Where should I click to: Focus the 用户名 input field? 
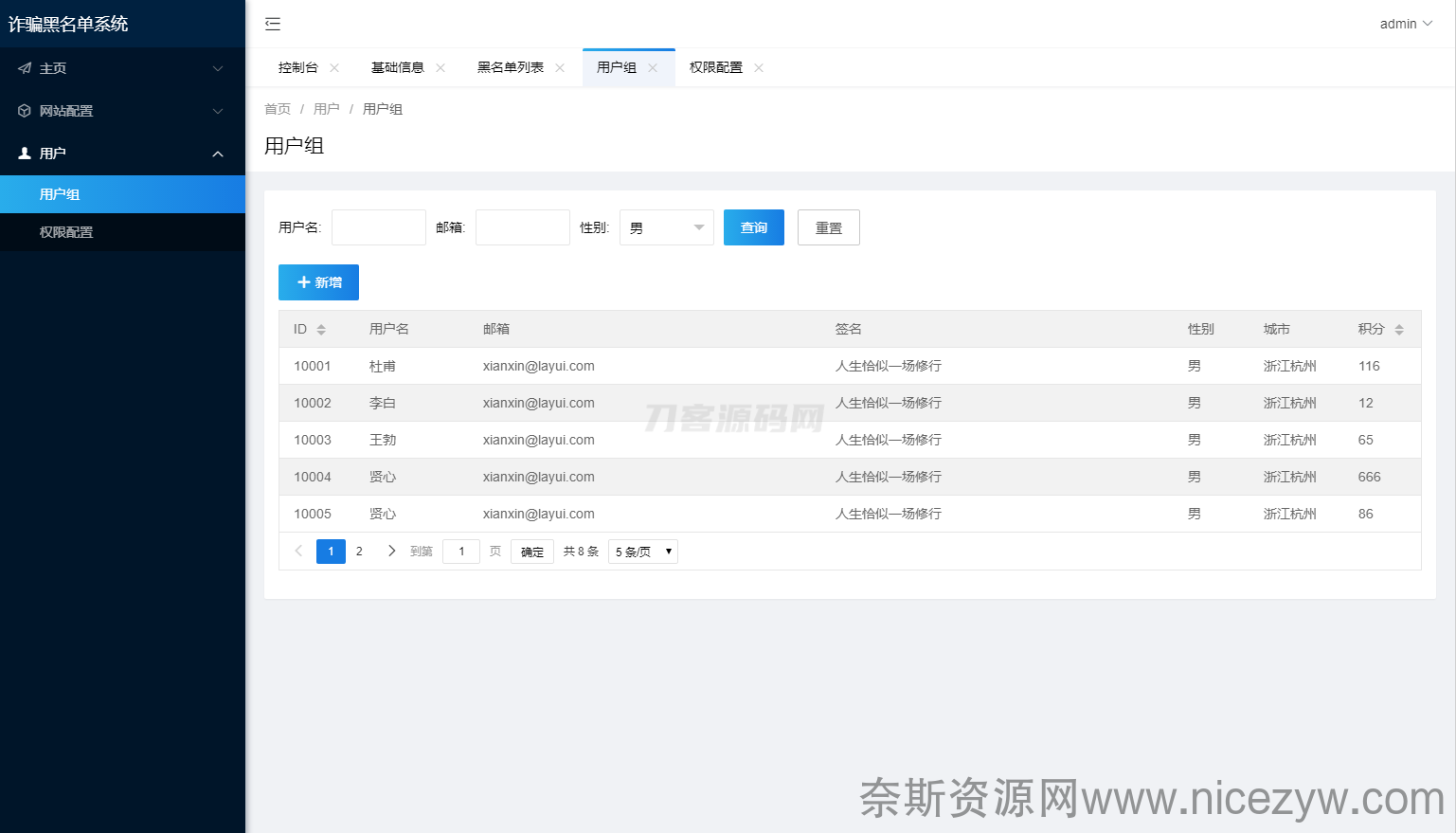(x=379, y=227)
